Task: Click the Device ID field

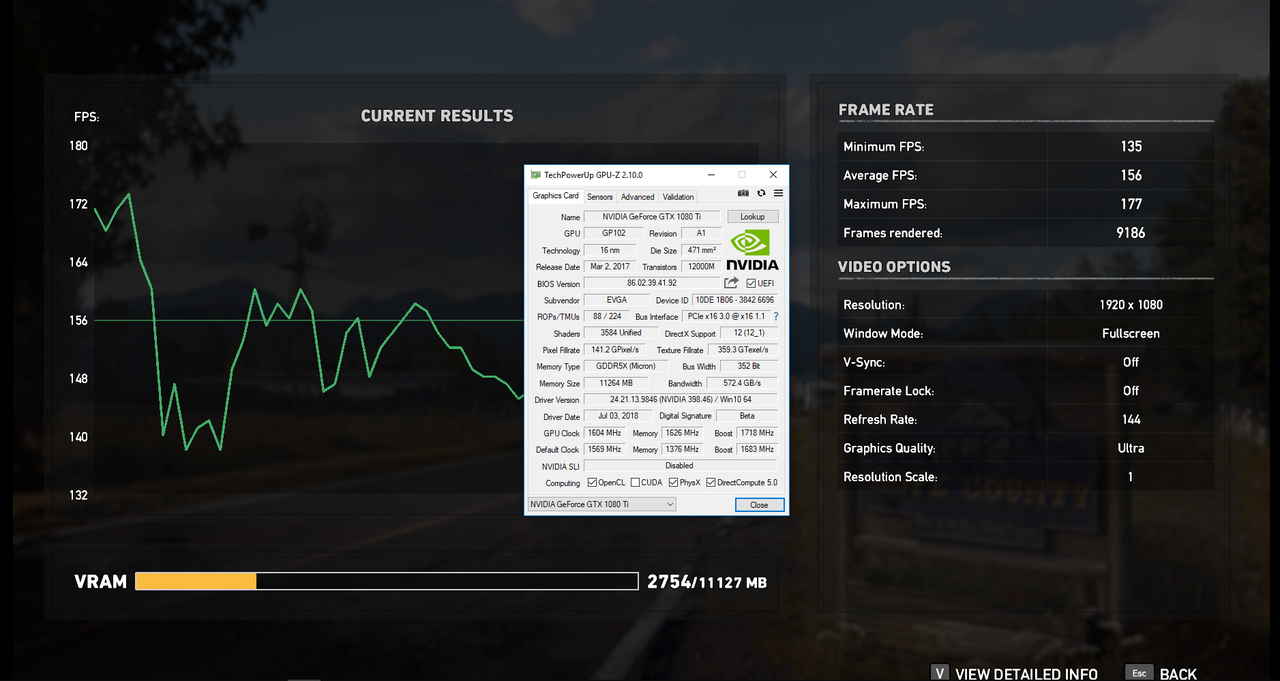Action: [x=735, y=300]
